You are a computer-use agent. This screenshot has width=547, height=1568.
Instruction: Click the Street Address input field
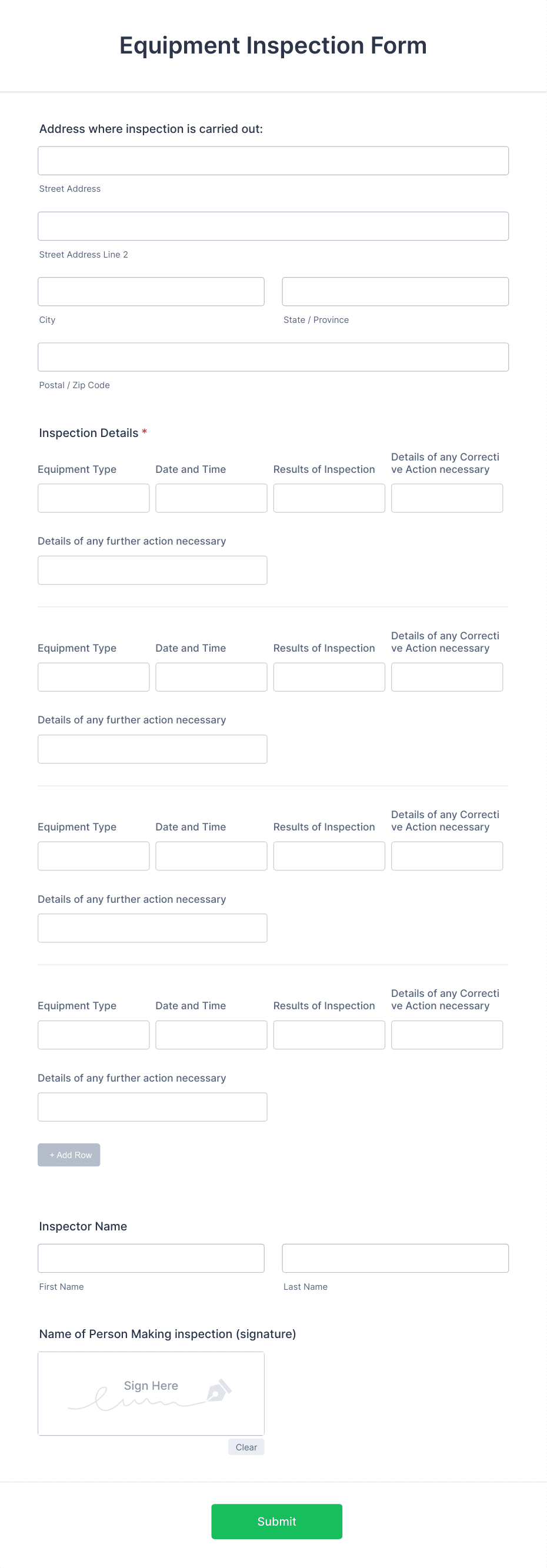tap(272, 161)
